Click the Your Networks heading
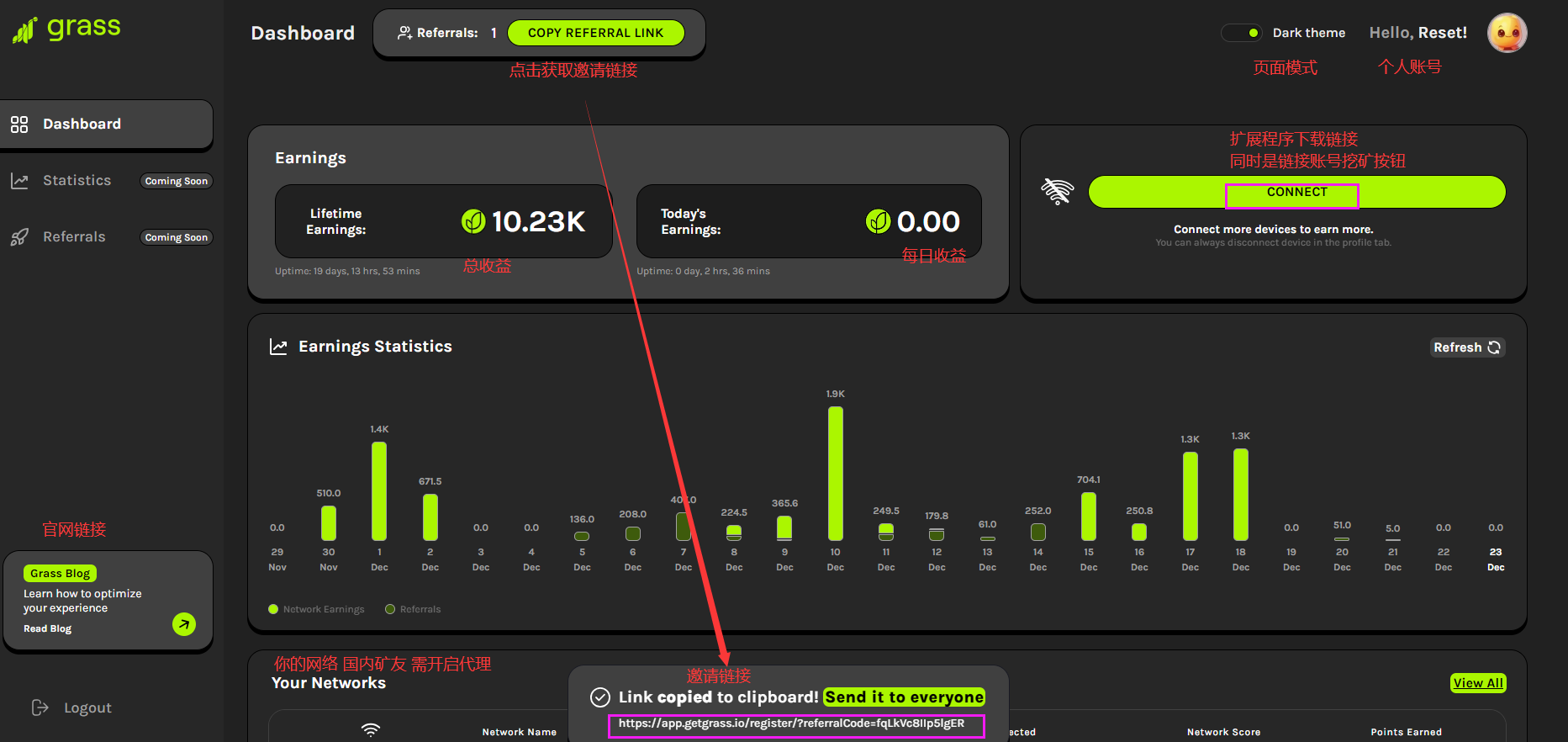The height and width of the screenshot is (742, 1568). click(x=329, y=683)
